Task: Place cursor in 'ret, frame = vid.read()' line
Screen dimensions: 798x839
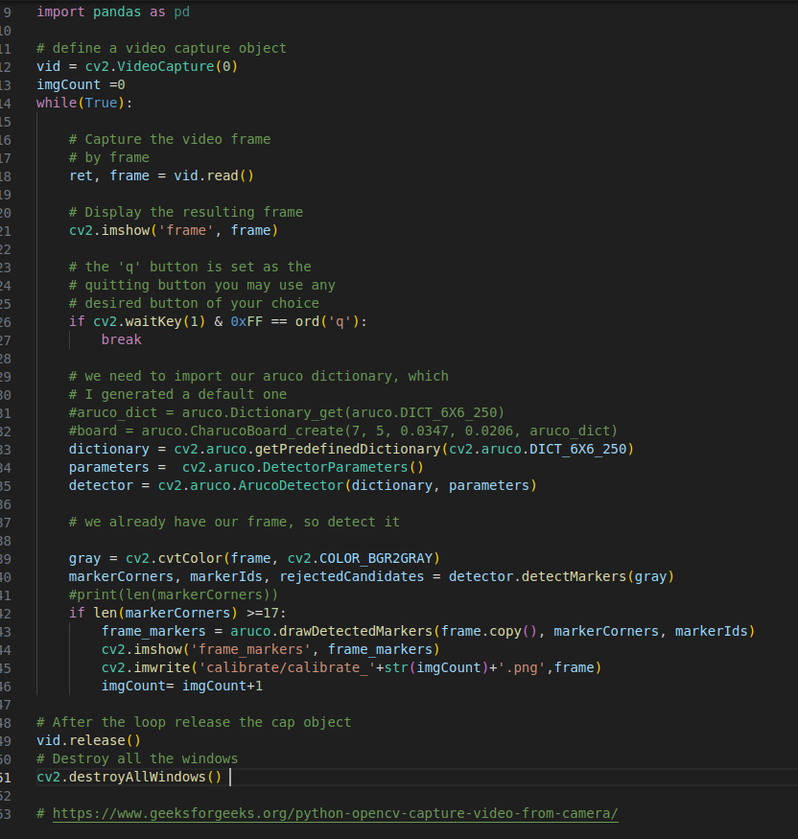Action: [161, 176]
